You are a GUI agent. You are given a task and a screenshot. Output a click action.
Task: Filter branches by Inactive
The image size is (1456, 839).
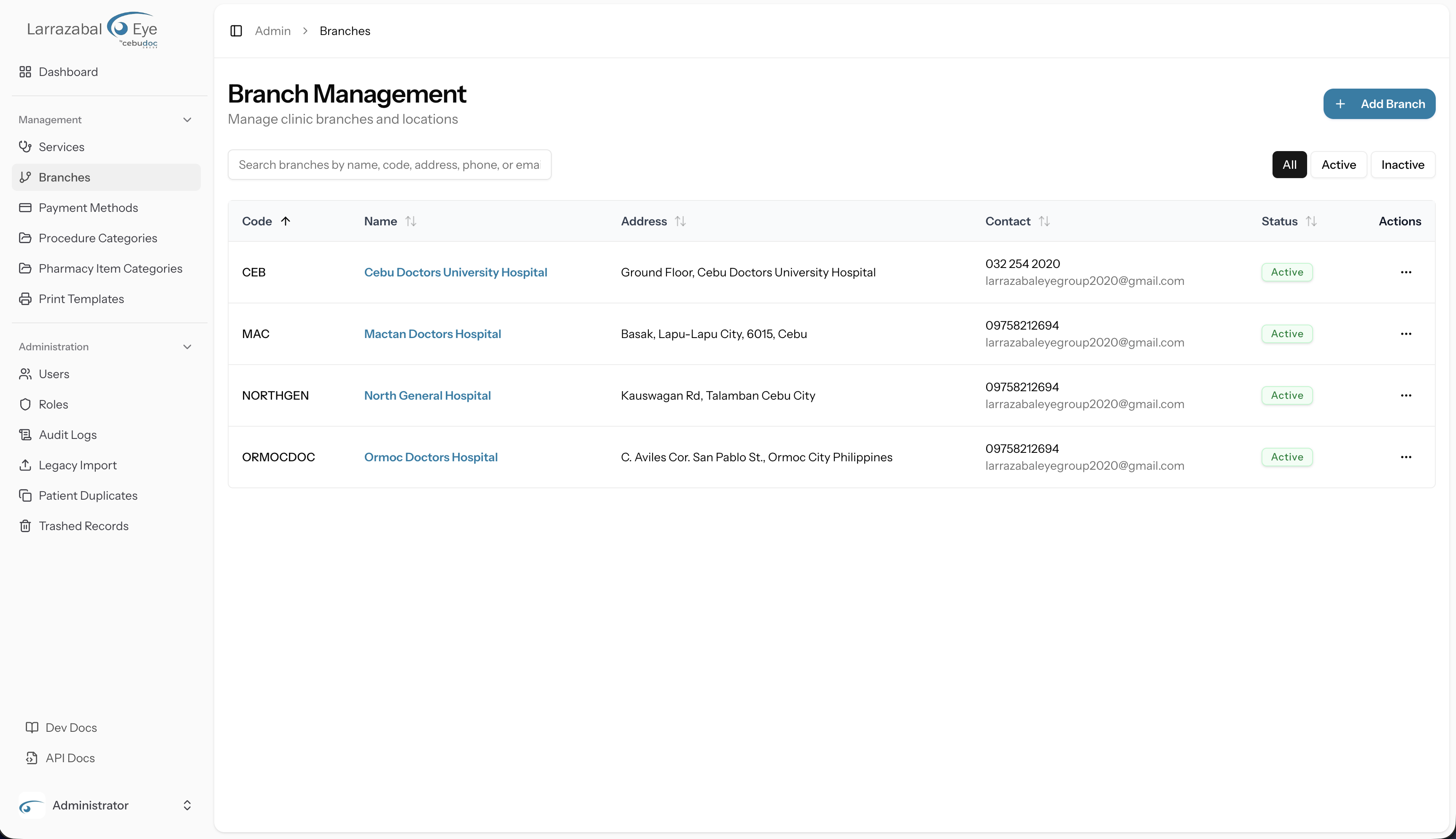[1402, 165]
